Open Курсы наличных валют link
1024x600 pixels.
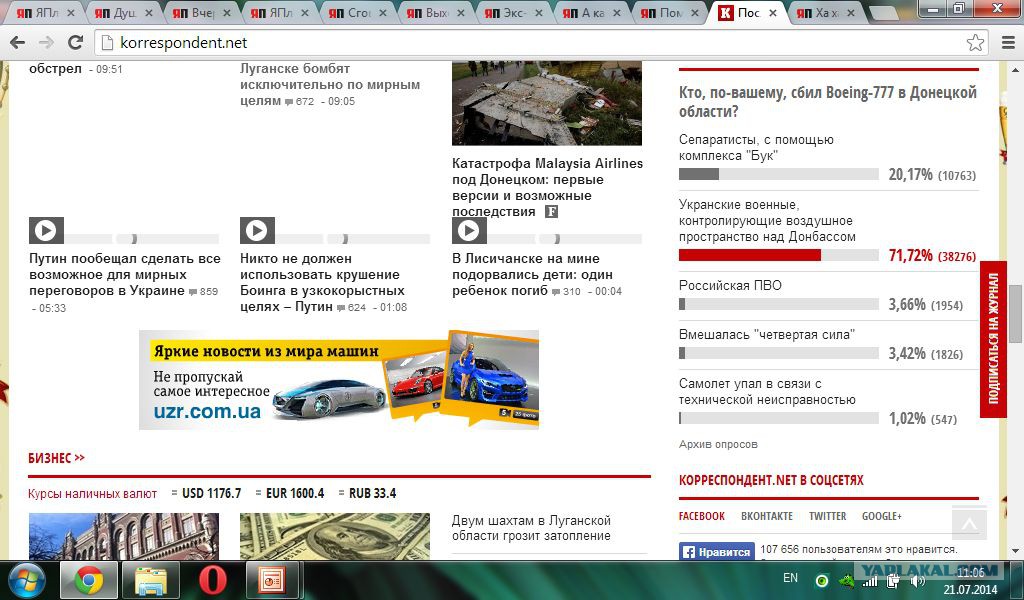[x=92, y=494]
